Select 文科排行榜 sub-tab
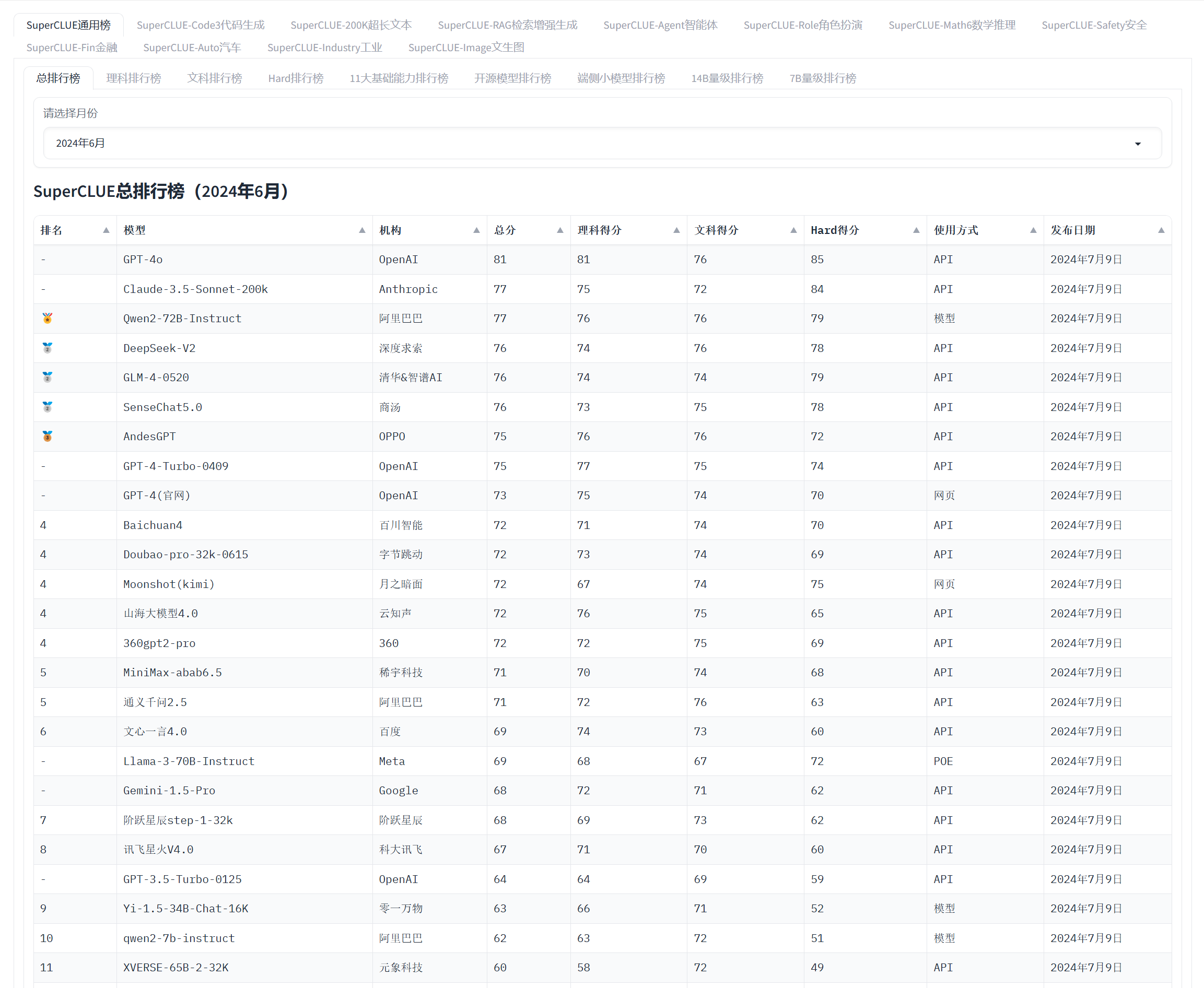 [x=215, y=78]
